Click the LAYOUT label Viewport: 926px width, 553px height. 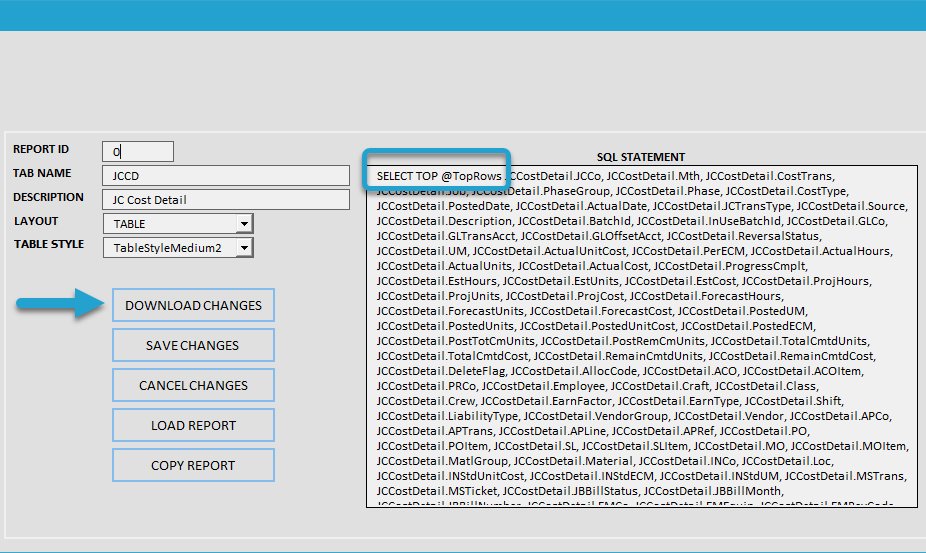36,221
